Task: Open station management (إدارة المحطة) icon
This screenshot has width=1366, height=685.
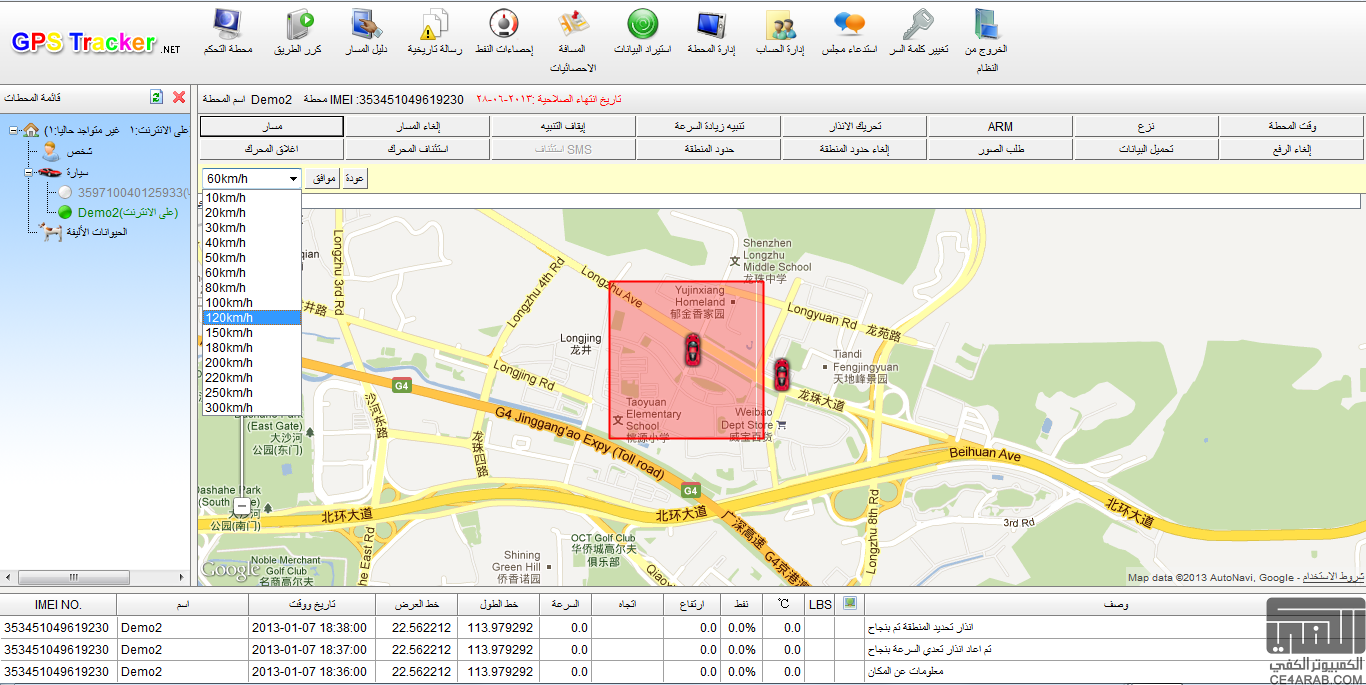Action: click(711, 23)
